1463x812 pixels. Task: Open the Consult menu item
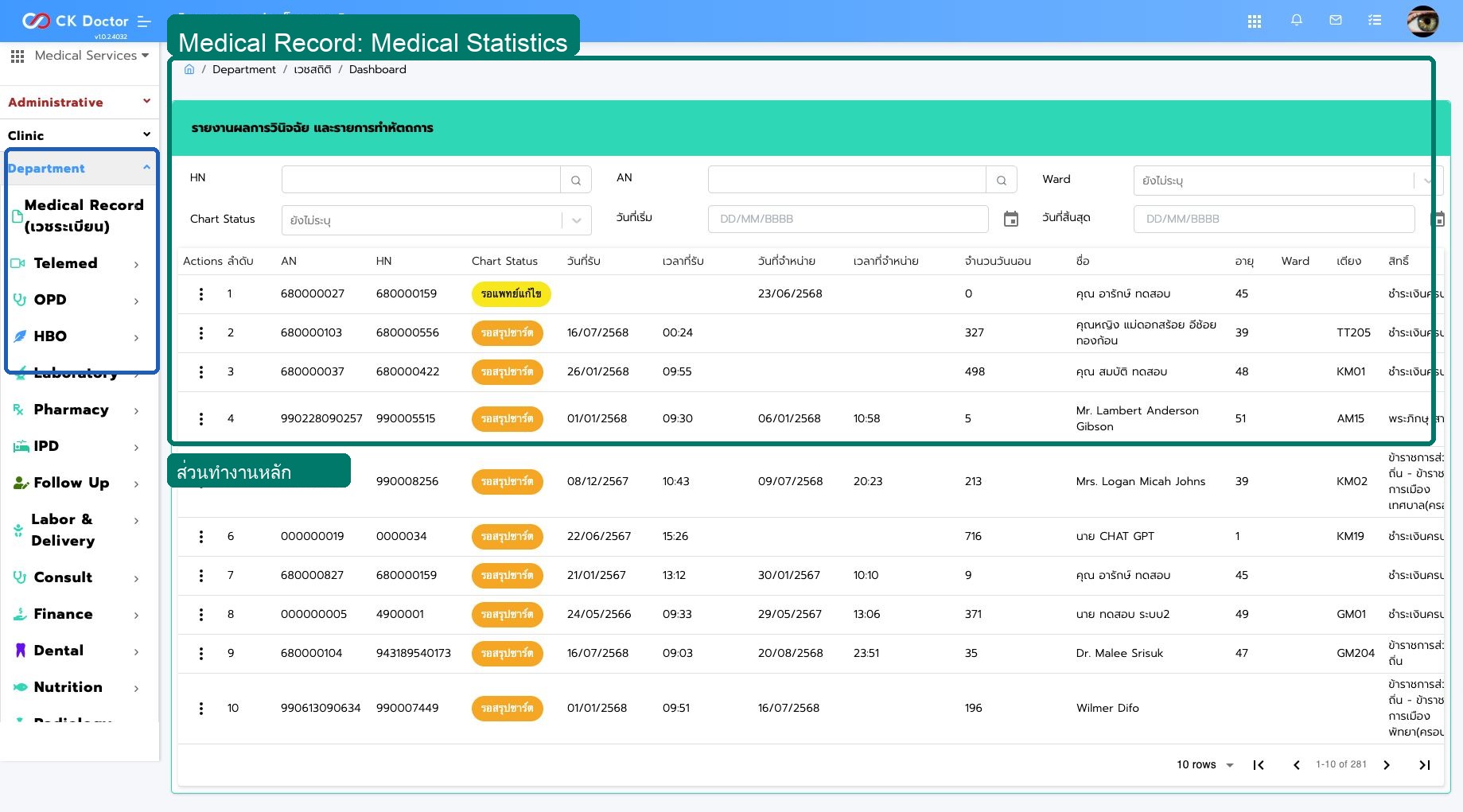[x=77, y=577]
